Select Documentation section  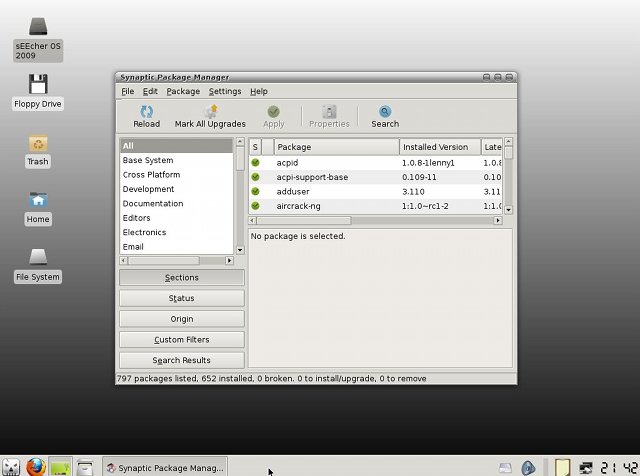176,203
